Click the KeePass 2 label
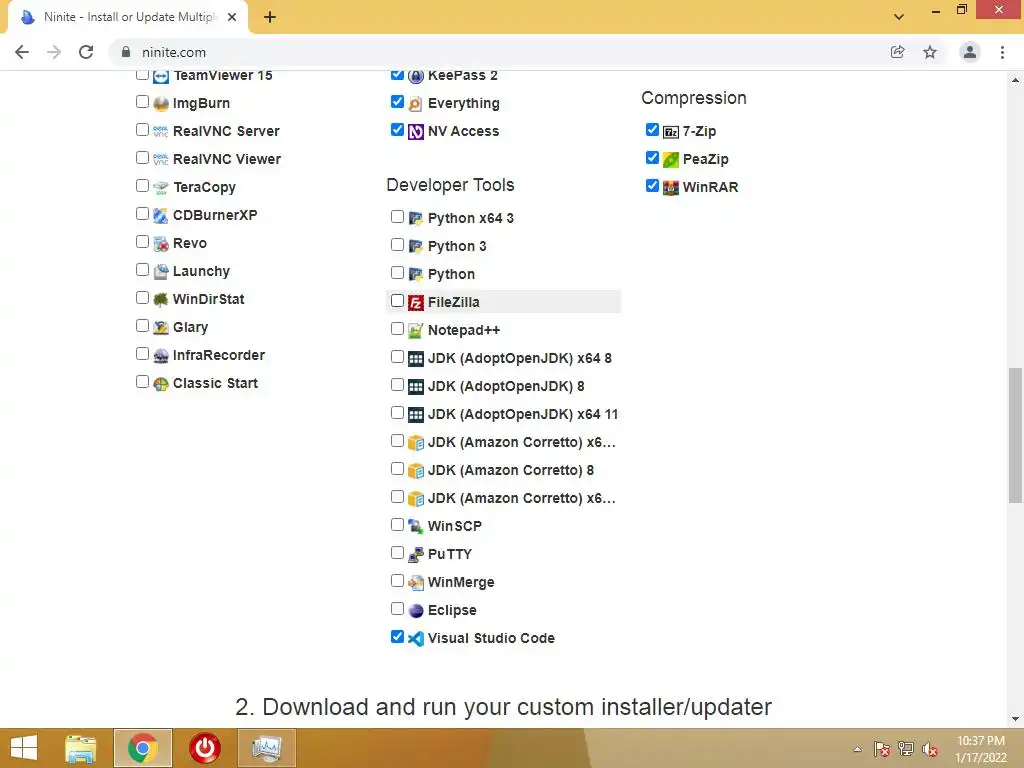 pyautogui.click(x=462, y=76)
